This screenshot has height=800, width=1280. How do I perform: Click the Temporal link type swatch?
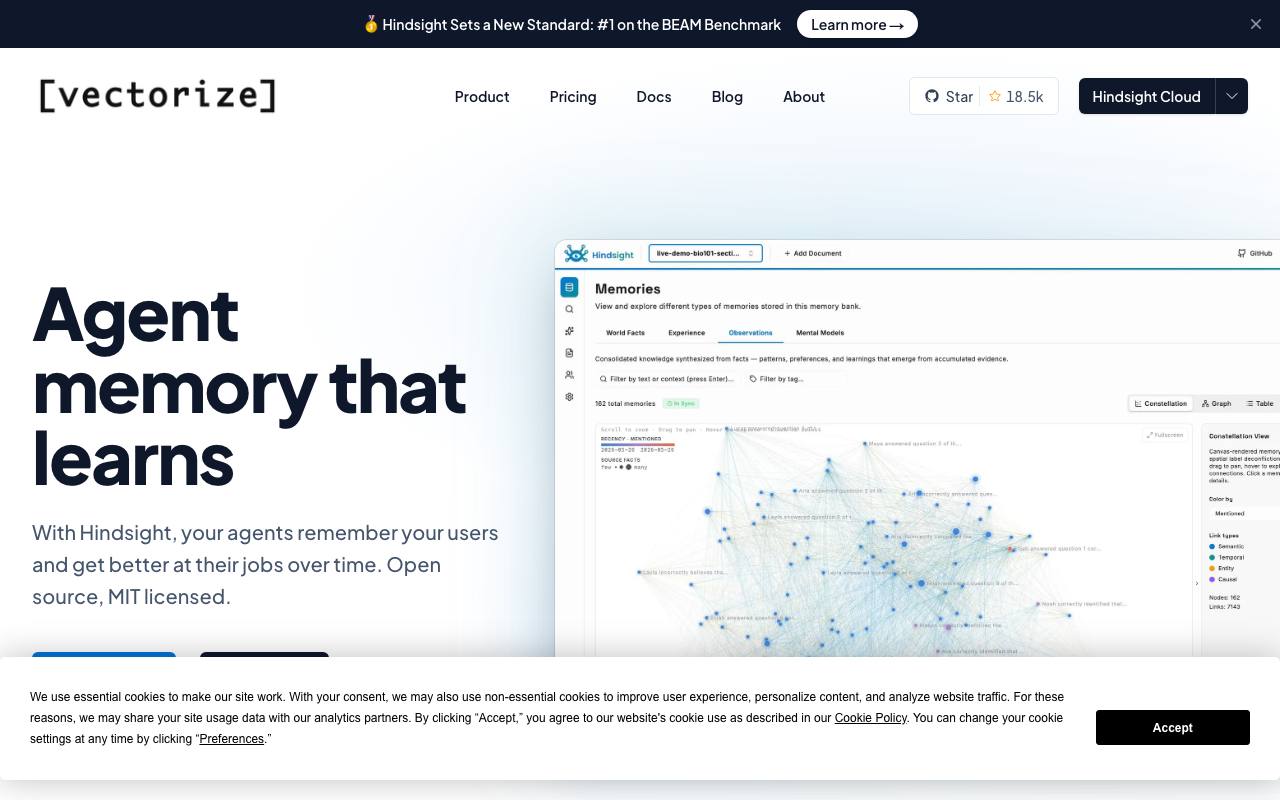1213,557
